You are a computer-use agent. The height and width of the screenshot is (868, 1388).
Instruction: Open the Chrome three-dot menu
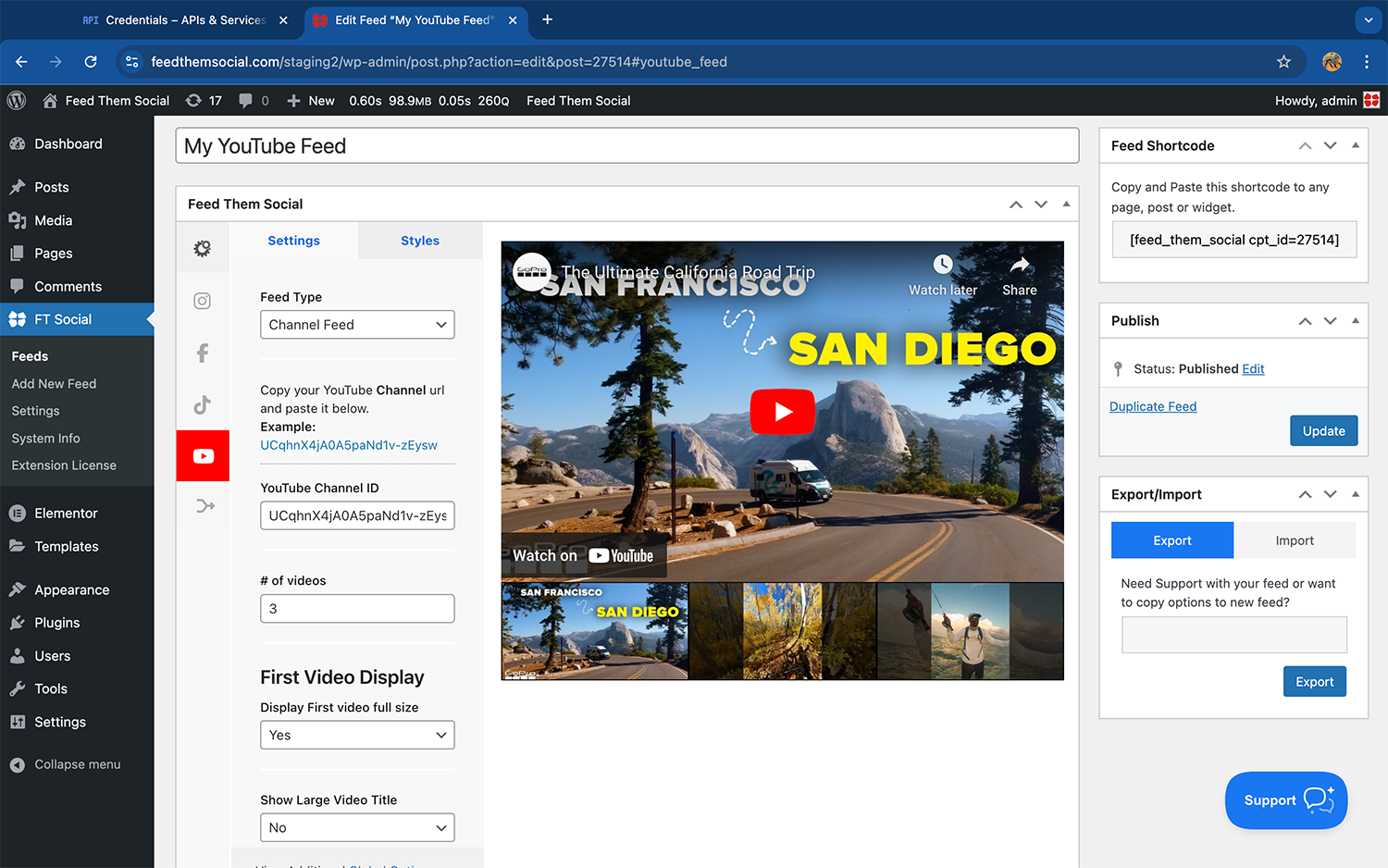pyautogui.click(x=1367, y=62)
